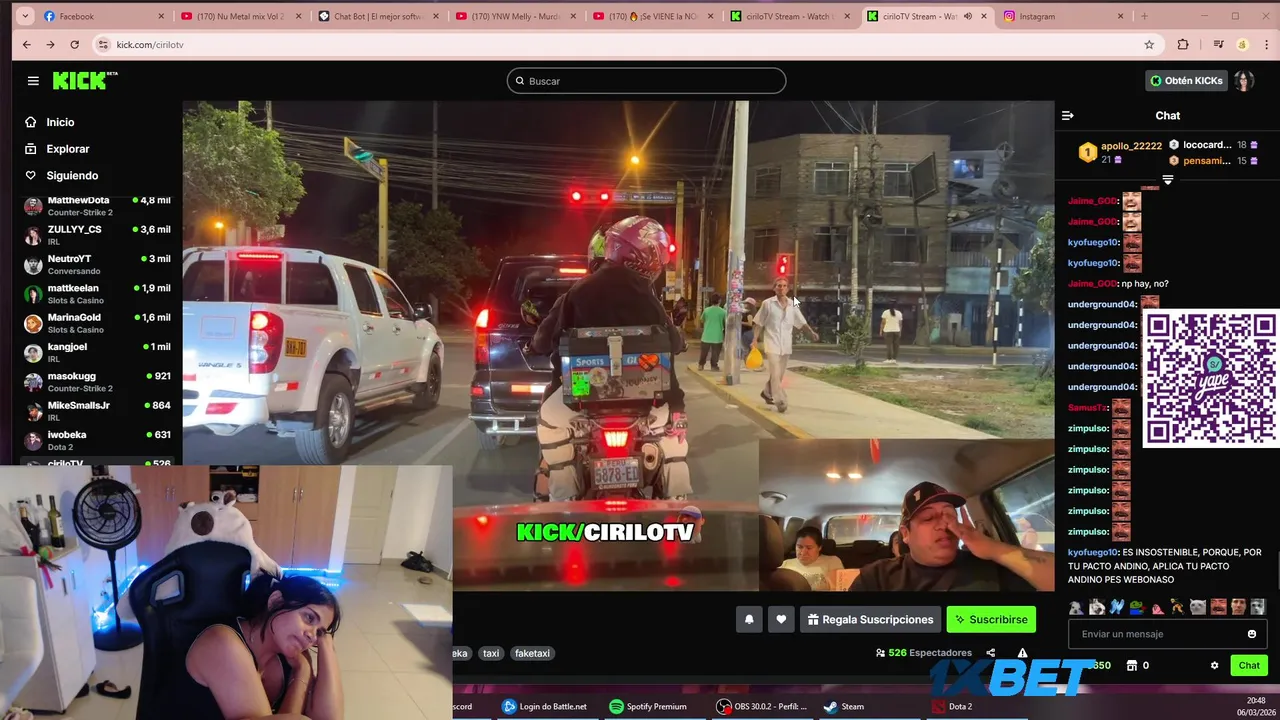Select the taxi tag
This screenshot has width=1280, height=720.
[491, 653]
